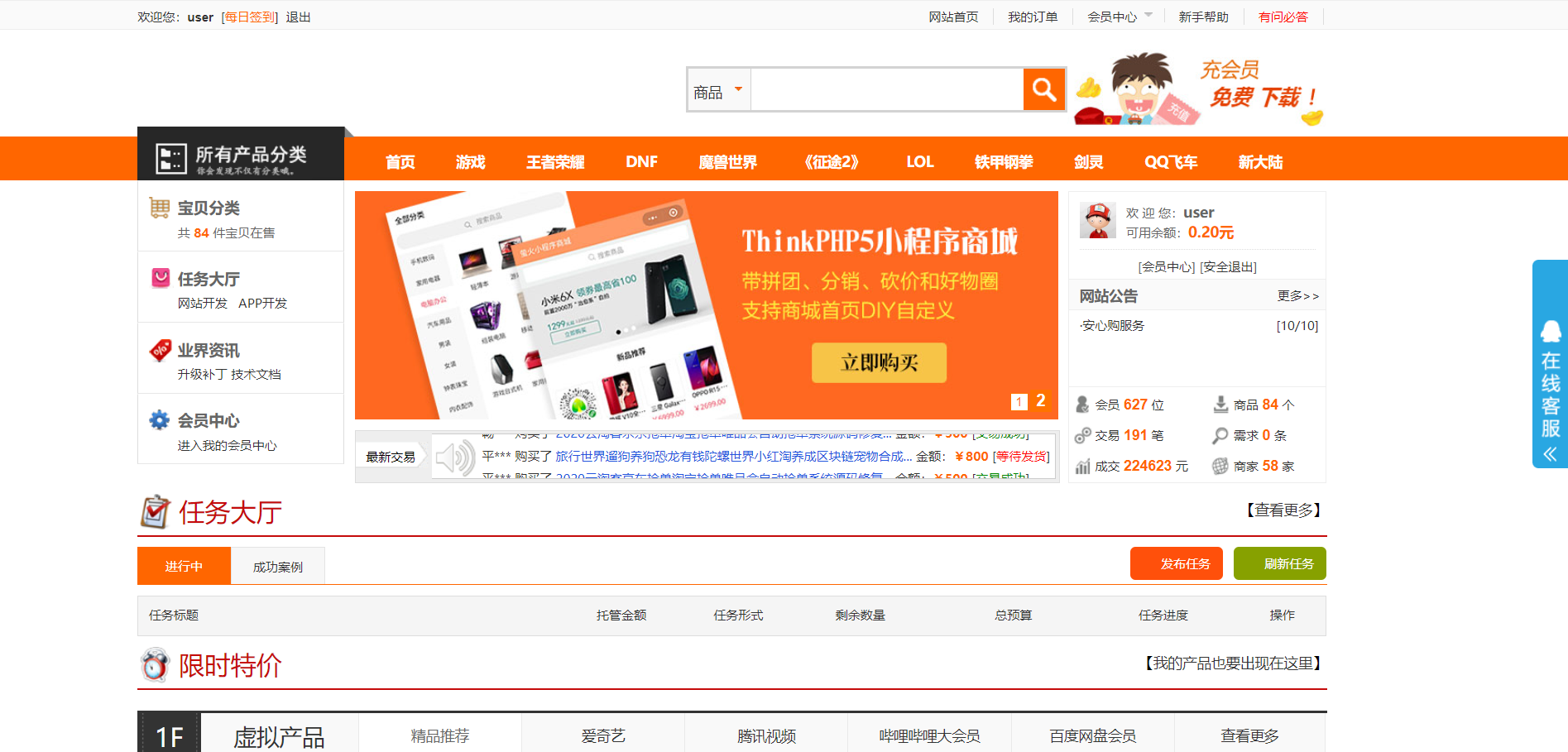The height and width of the screenshot is (752, 1568).
Task: Open 【我的产品也要出现在这里】 link
Action: click(1233, 663)
